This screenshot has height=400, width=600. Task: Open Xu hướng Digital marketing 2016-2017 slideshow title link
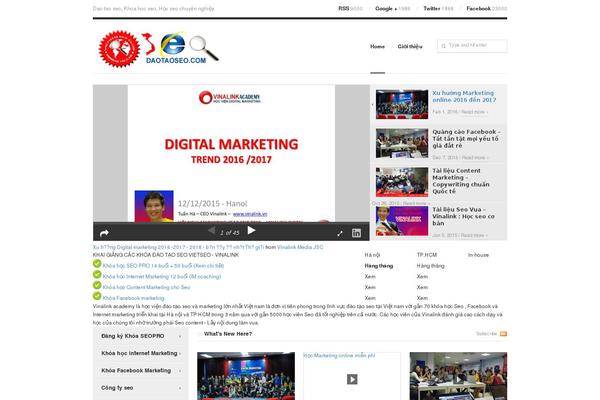(178, 247)
